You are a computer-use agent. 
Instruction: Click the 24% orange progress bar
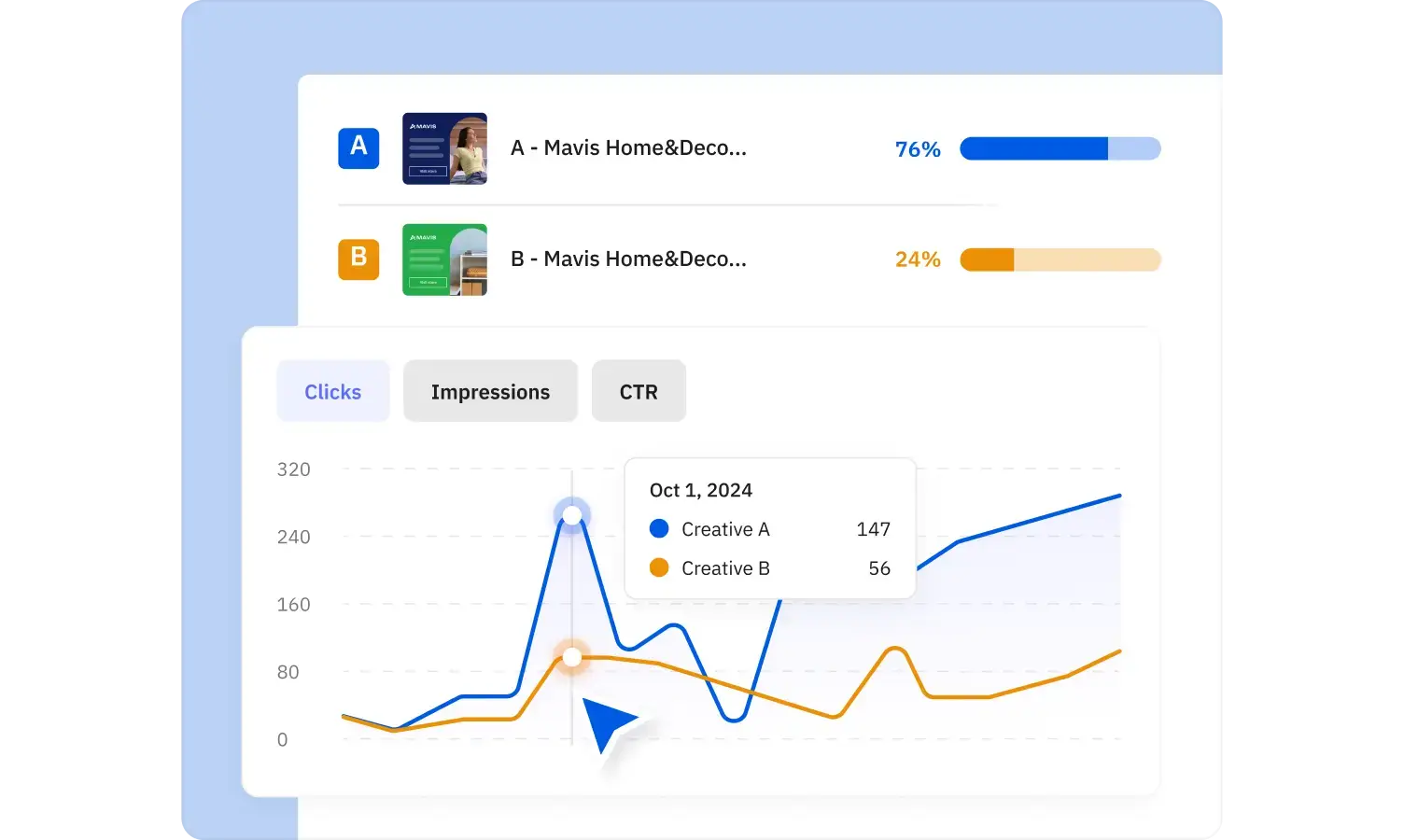(x=1060, y=259)
